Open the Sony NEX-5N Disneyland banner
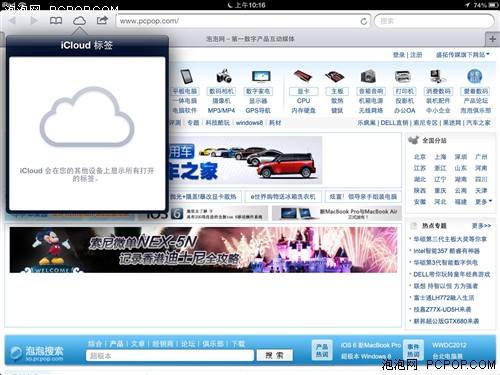500x375 pixels. point(203,250)
